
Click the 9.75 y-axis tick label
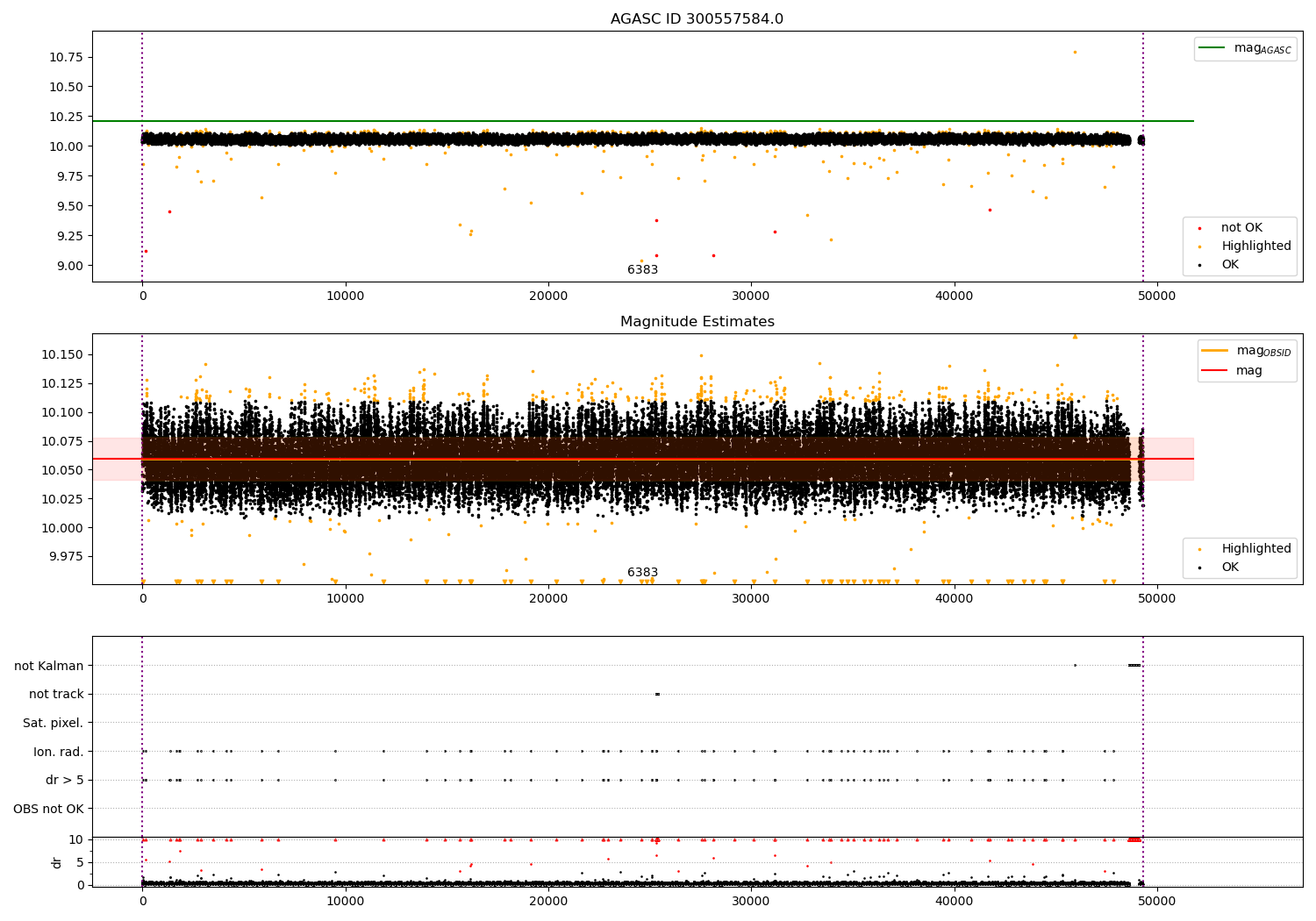(x=69, y=176)
